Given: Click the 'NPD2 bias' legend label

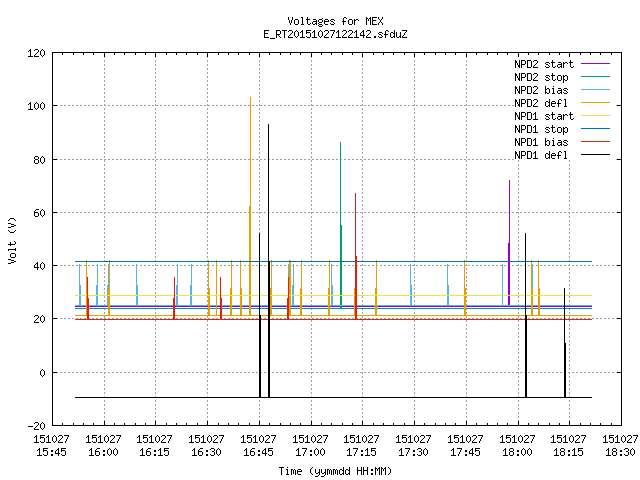Looking at the screenshot, I should click(x=541, y=90).
